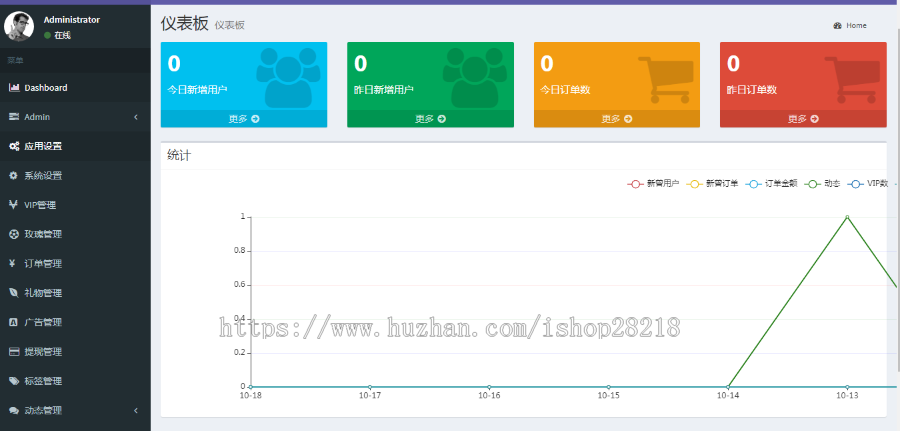The image size is (900, 431).
Task: Click the large 仪表板 page title
Action: coord(184,24)
